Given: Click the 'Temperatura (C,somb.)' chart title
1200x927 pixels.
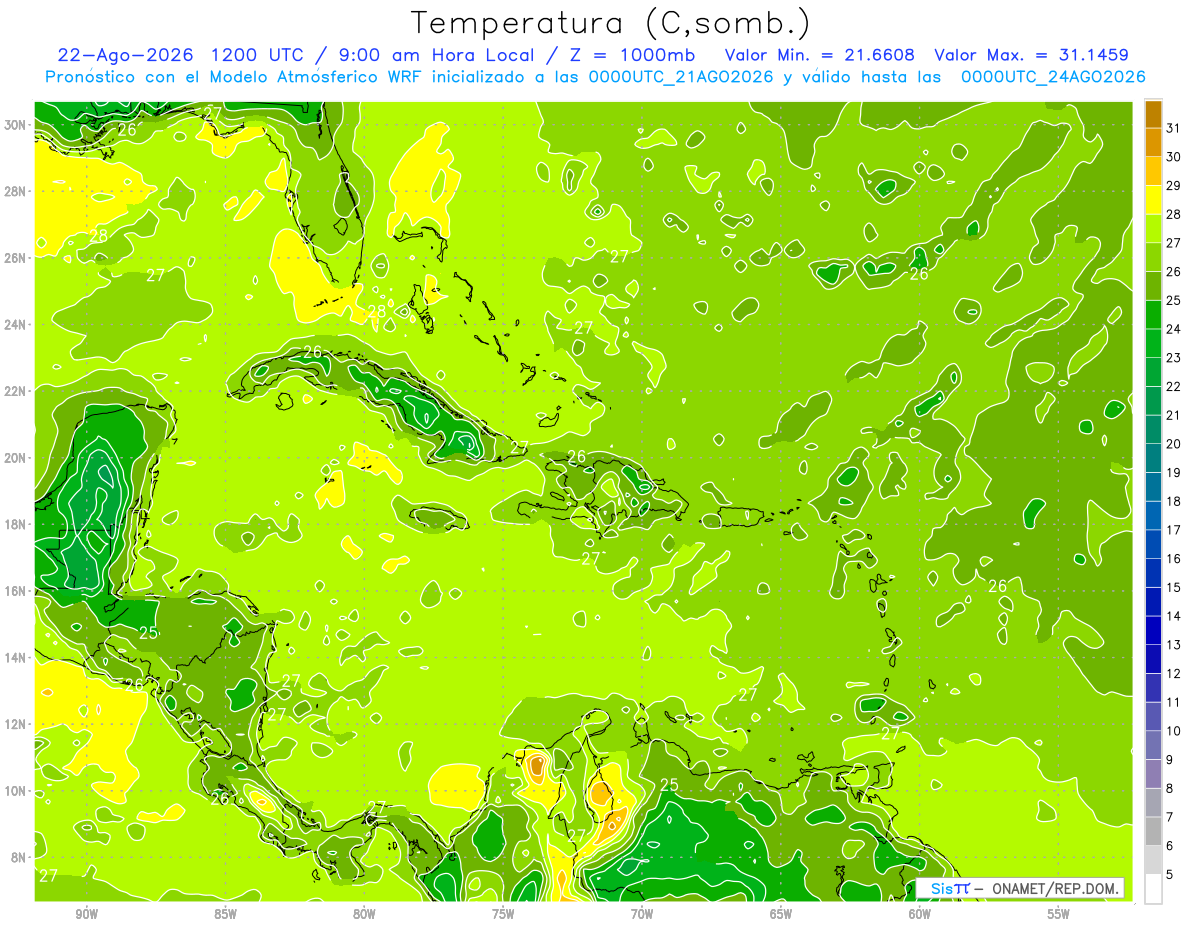Looking at the screenshot, I should pyautogui.click(x=610, y=22).
